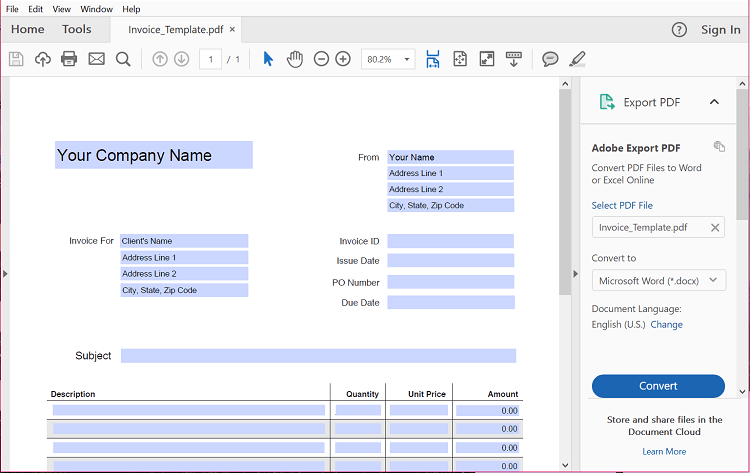This screenshot has width=750, height=473.
Task: Click the Subject form field
Action: click(x=318, y=356)
